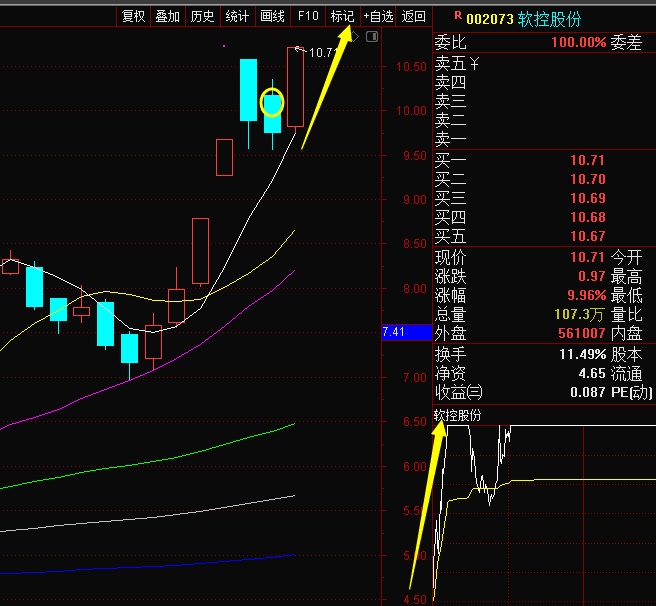
Task: Click the 买五 bid price 10.67
Action: point(587,236)
